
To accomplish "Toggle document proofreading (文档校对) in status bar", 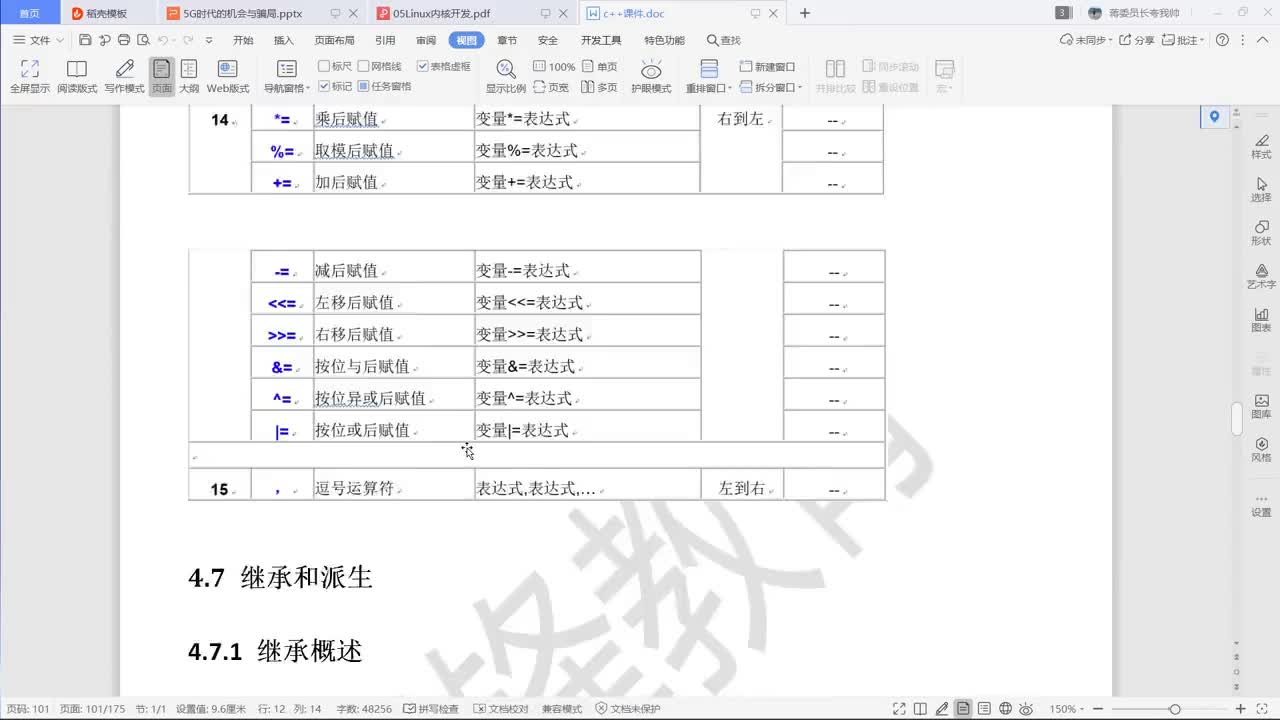I will coord(501,709).
